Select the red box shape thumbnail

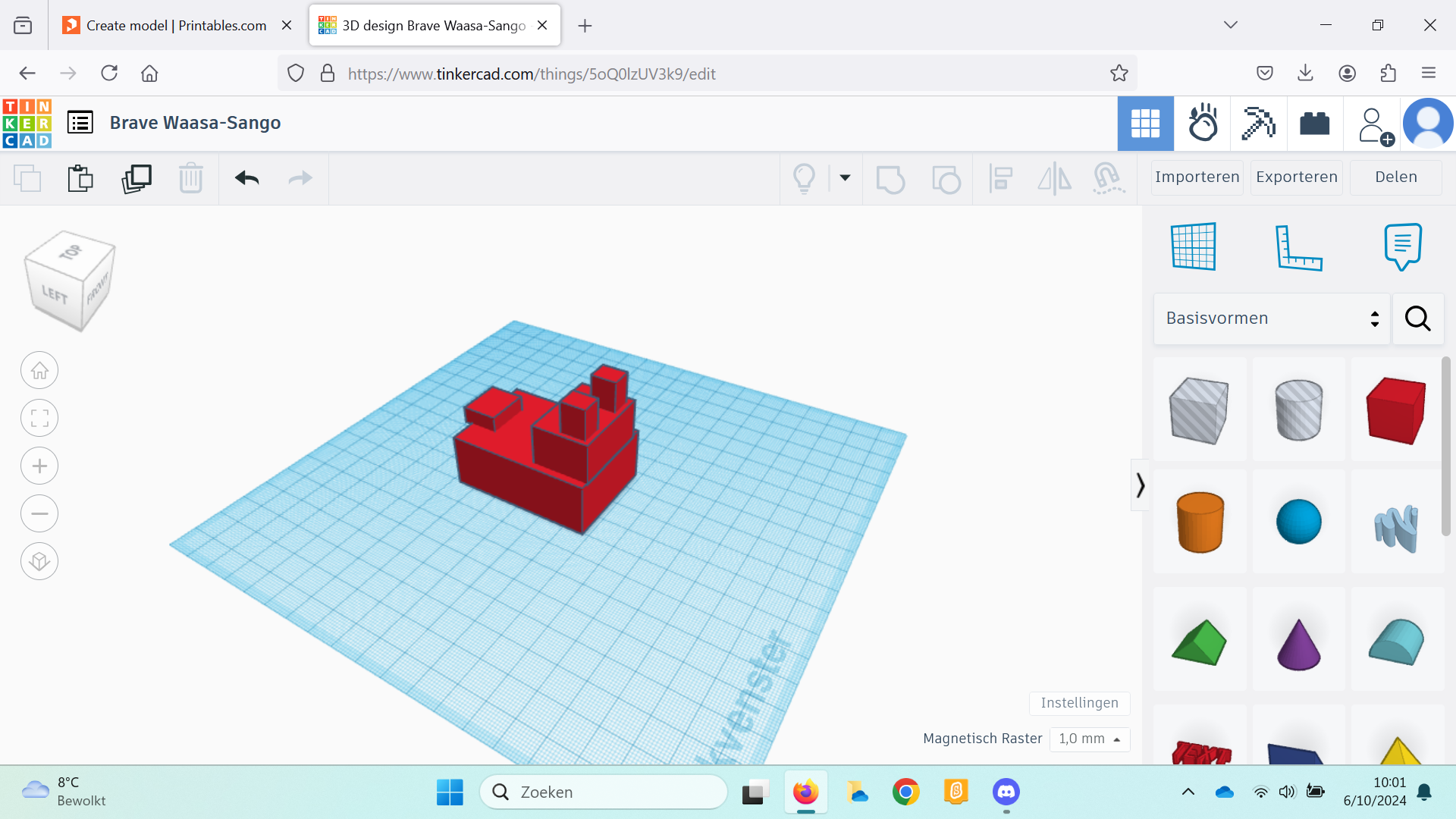(x=1395, y=409)
